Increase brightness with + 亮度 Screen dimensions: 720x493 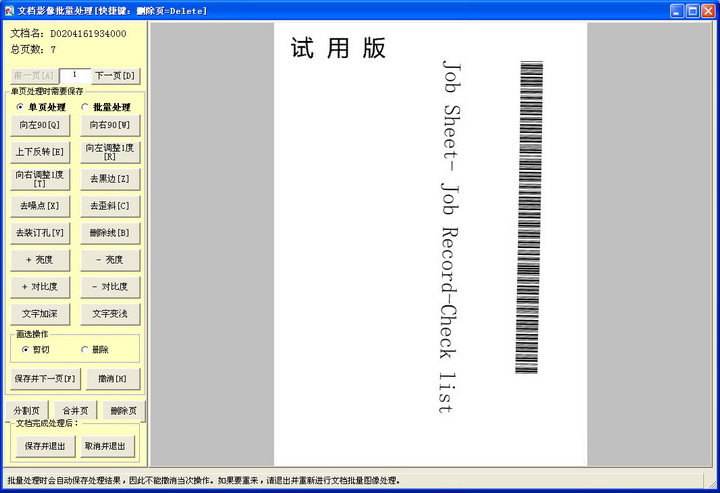(x=40, y=260)
